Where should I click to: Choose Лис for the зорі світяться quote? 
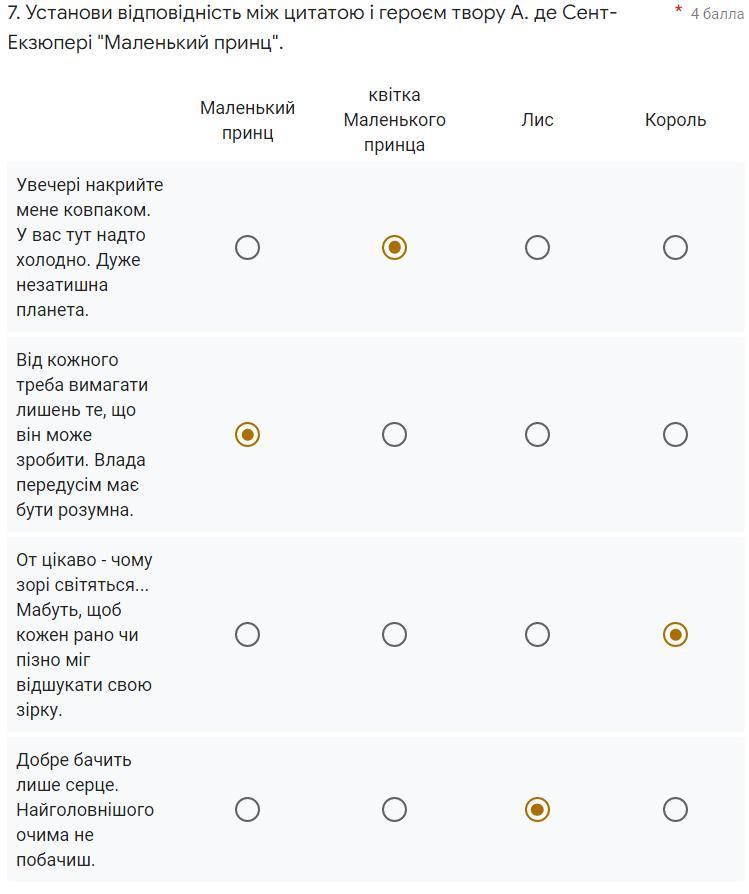coord(537,635)
